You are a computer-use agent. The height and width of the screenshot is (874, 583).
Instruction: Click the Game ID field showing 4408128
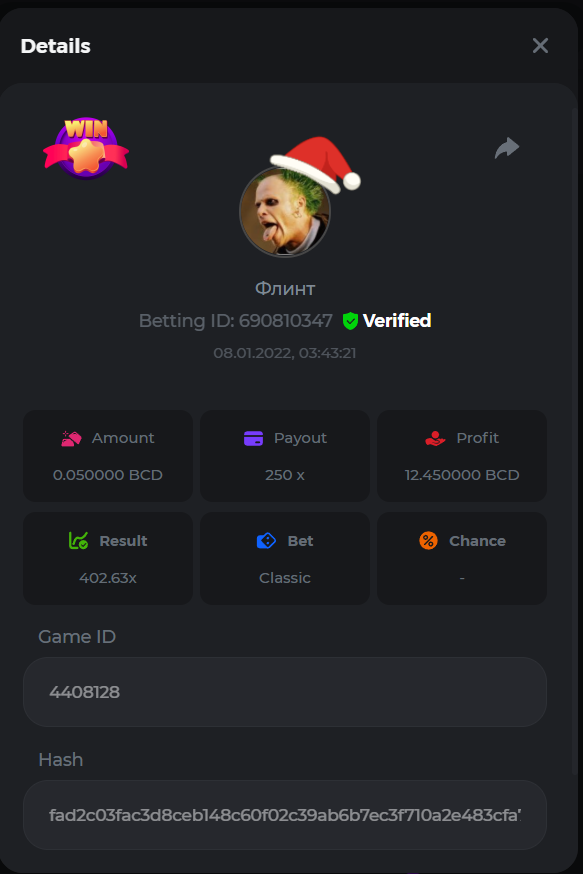pos(285,692)
